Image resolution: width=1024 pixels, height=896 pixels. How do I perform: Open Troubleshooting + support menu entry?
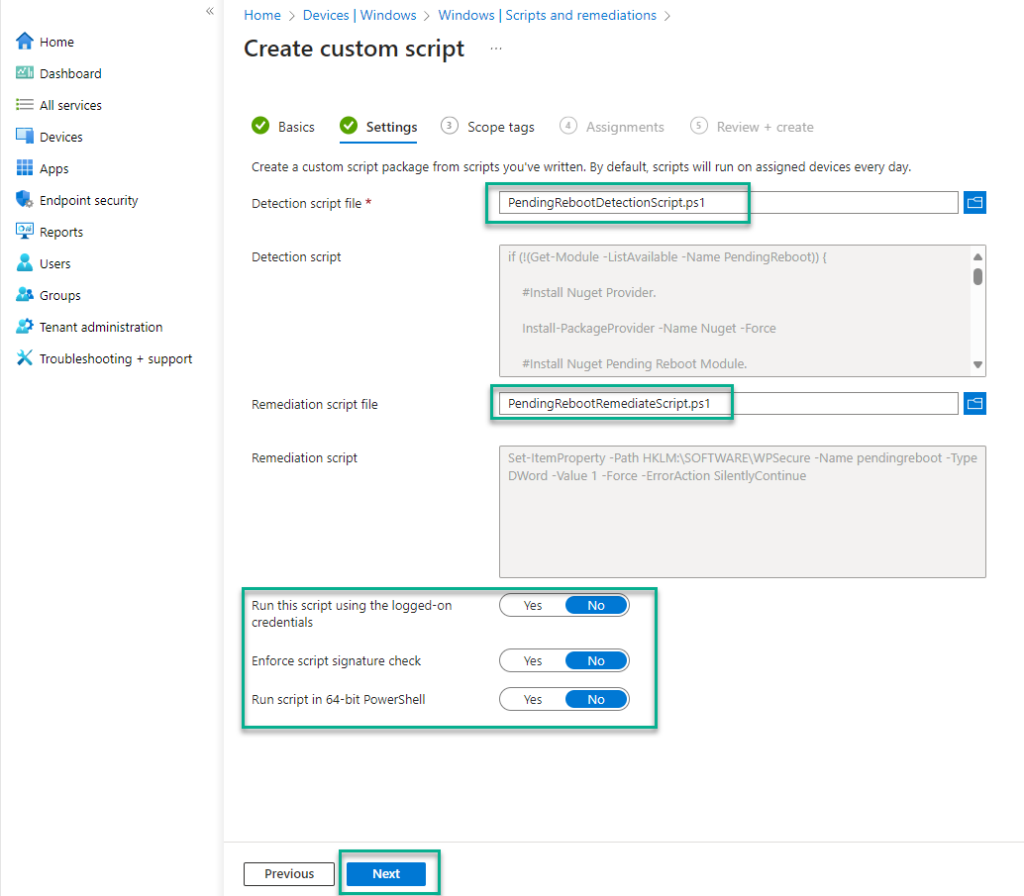click(x=116, y=359)
